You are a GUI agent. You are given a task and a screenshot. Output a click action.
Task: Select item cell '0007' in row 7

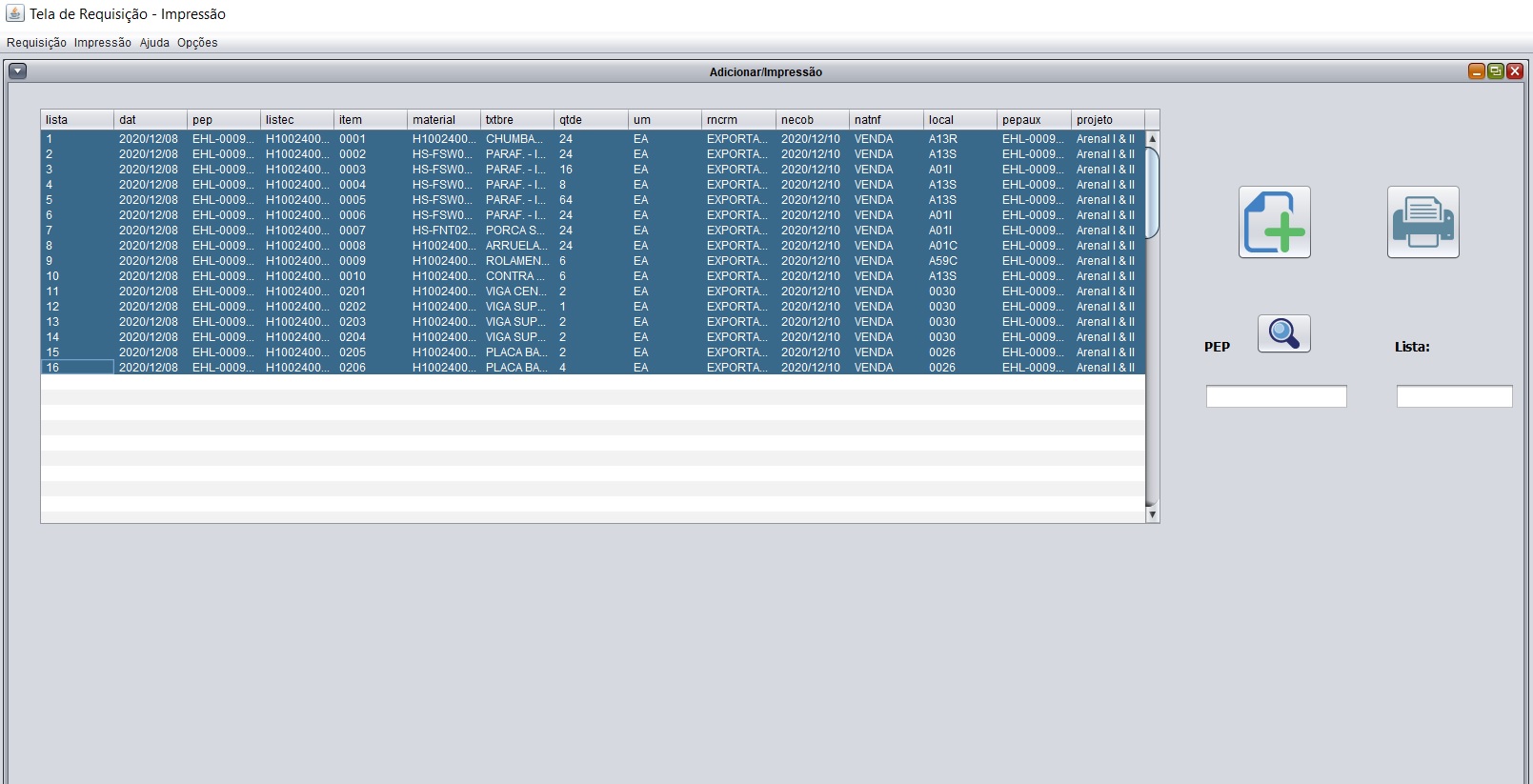pos(371,231)
